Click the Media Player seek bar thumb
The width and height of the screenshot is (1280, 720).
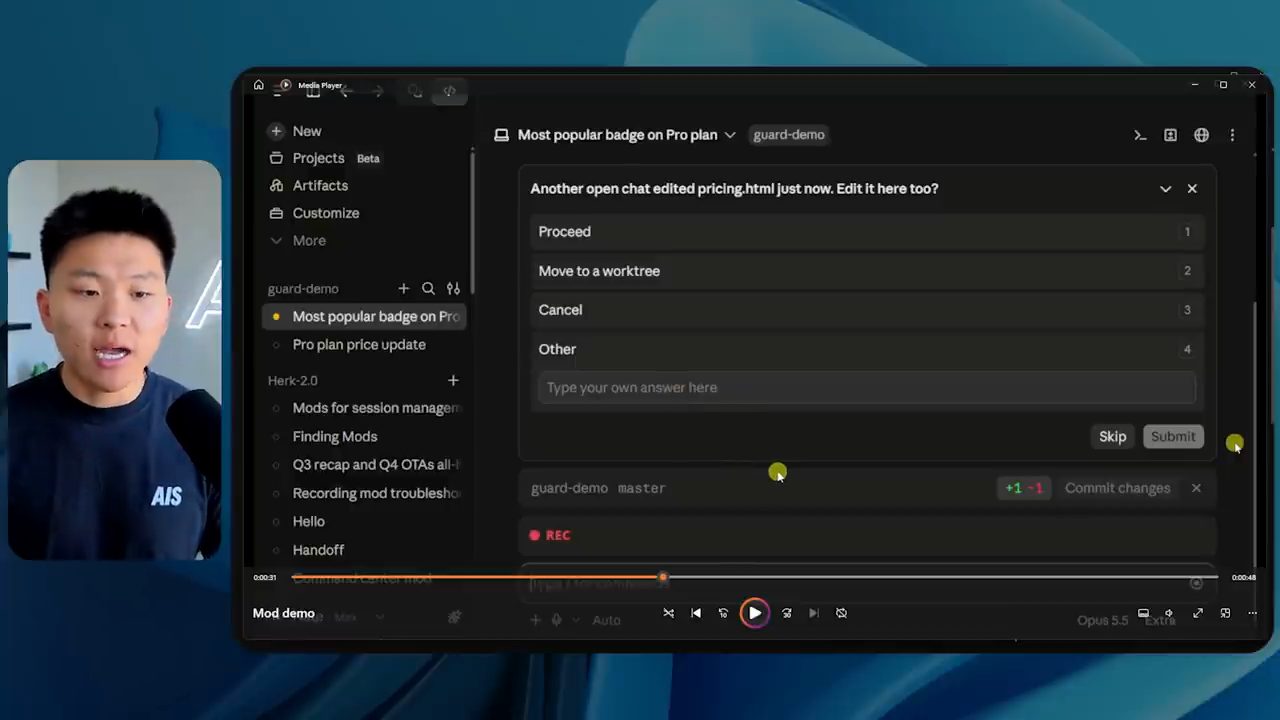(663, 577)
